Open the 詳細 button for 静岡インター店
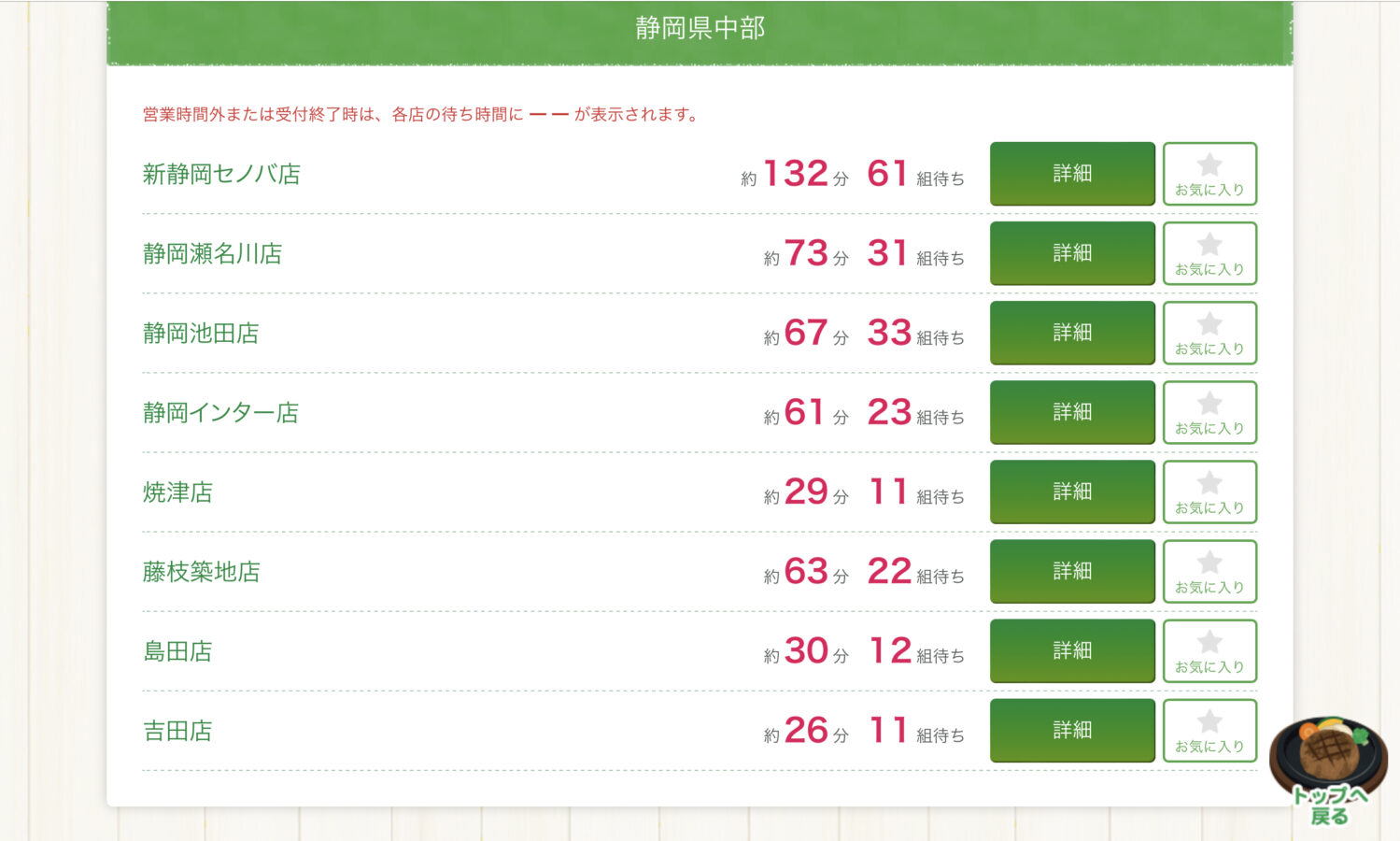Screen dimensions: 1400x841 click(x=1072, y=412)
